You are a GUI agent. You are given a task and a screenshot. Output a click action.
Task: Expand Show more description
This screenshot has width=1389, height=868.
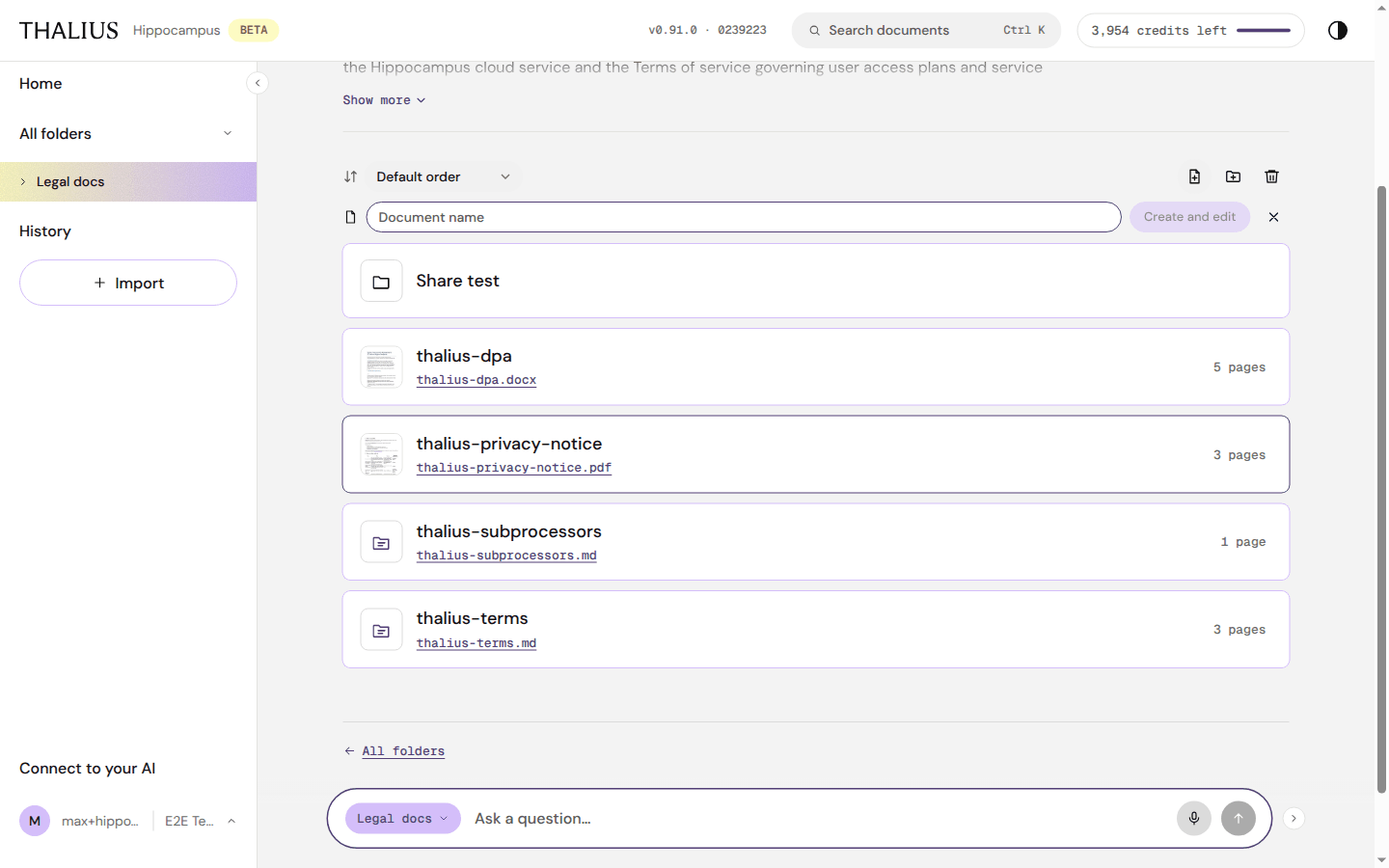[384, 100]
